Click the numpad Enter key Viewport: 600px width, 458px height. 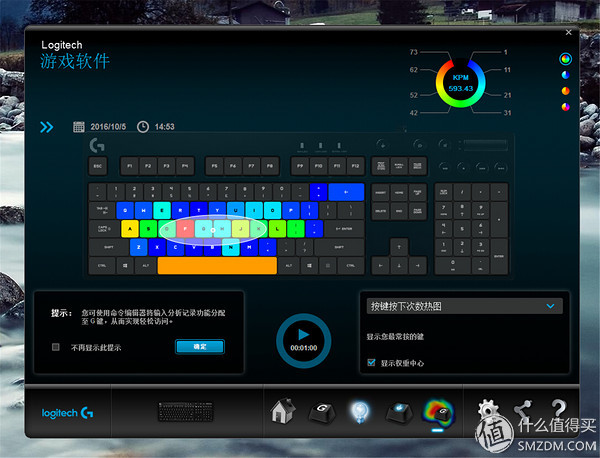(x=499, y=256)
